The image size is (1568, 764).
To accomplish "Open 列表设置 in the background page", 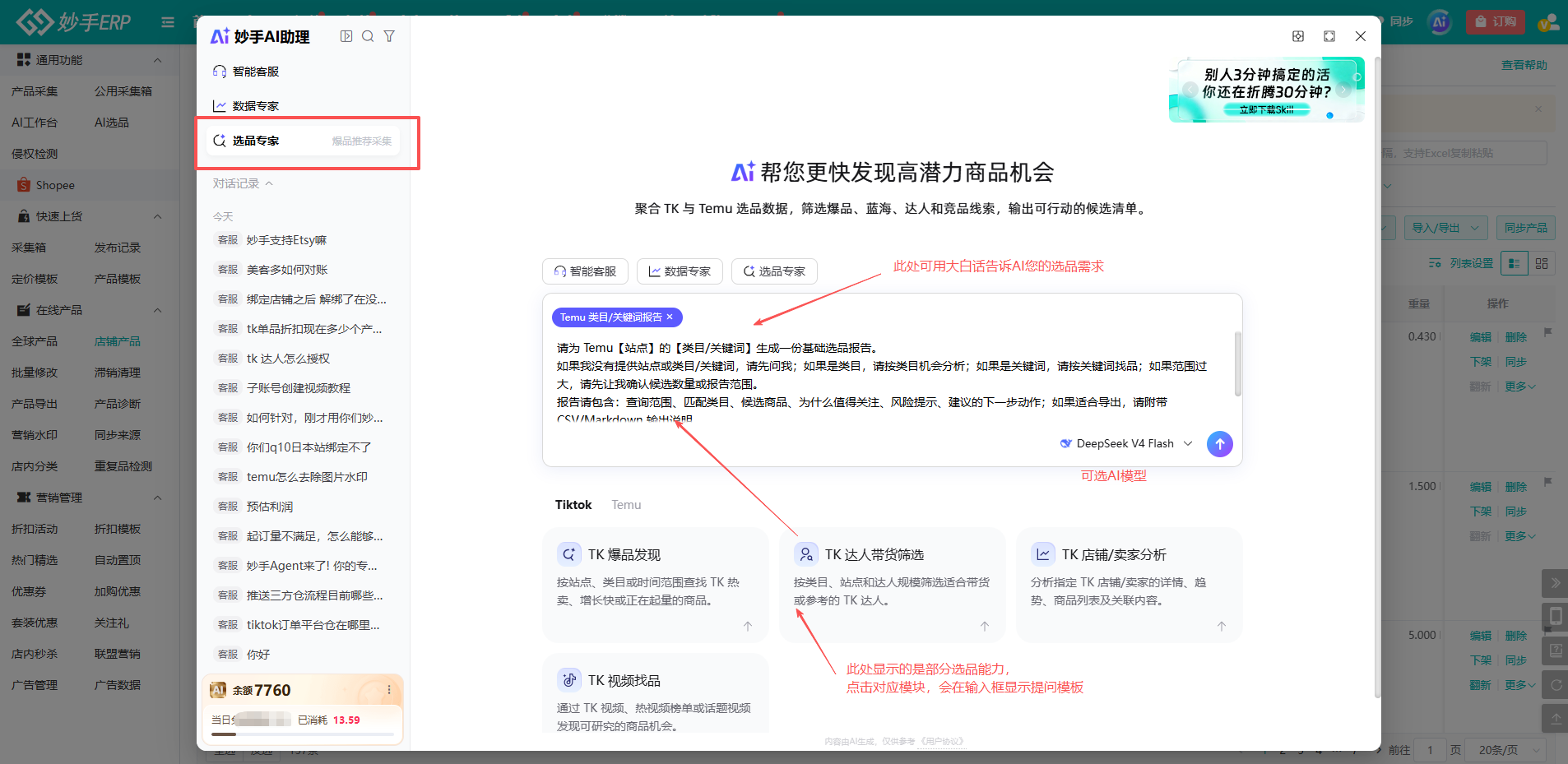I will tap(1461, 263).
